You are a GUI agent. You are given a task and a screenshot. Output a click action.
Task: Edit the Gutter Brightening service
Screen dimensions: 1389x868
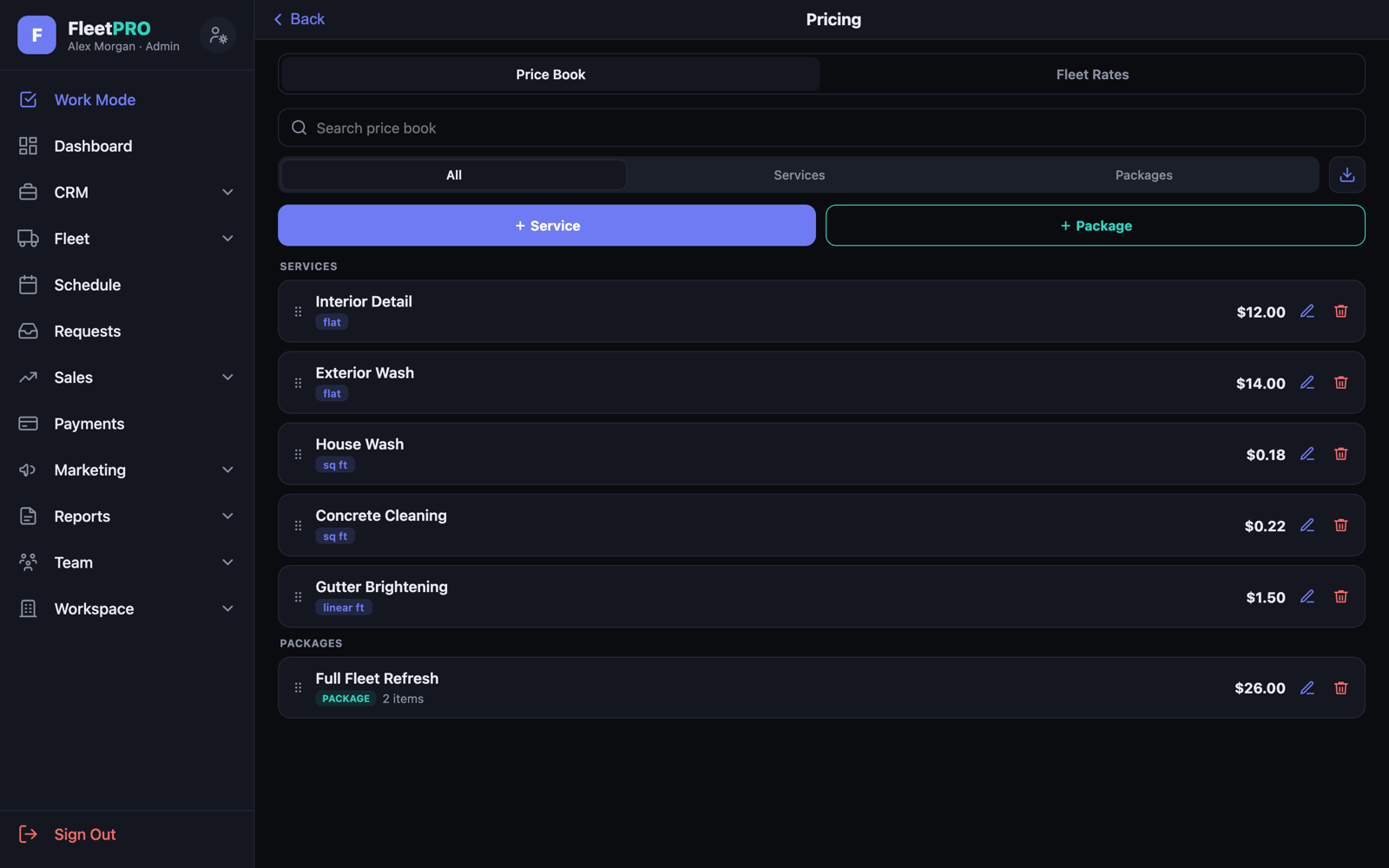(x=1307, y=596)
